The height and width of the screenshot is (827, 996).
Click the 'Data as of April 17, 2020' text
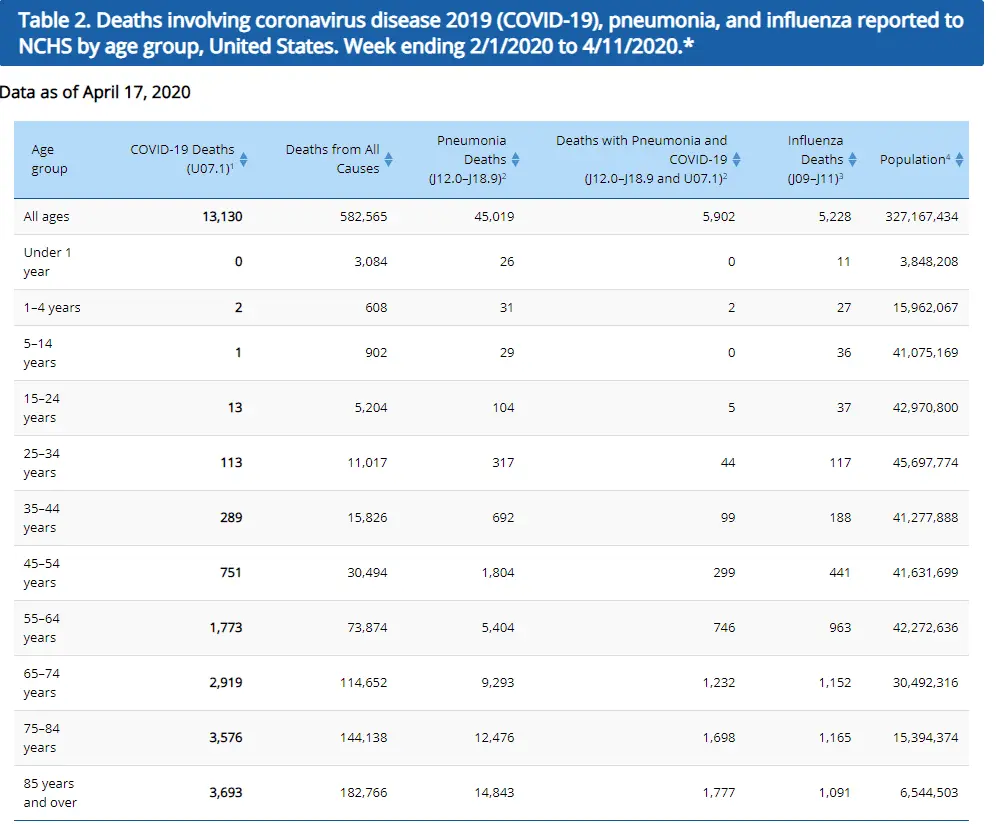coord(96,92)
